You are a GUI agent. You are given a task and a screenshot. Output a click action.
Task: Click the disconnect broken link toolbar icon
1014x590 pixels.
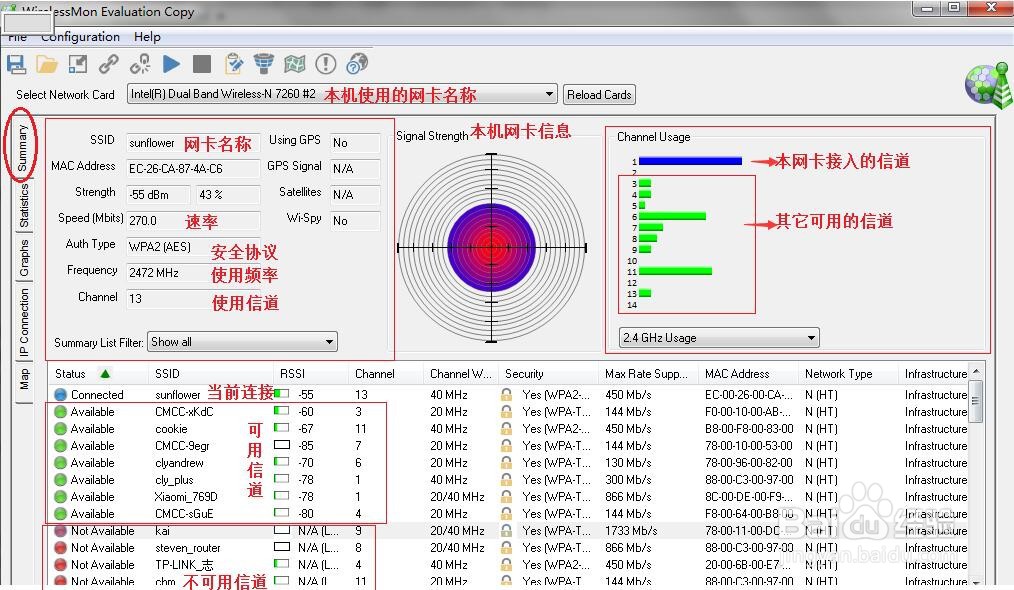tap(140, 64)
